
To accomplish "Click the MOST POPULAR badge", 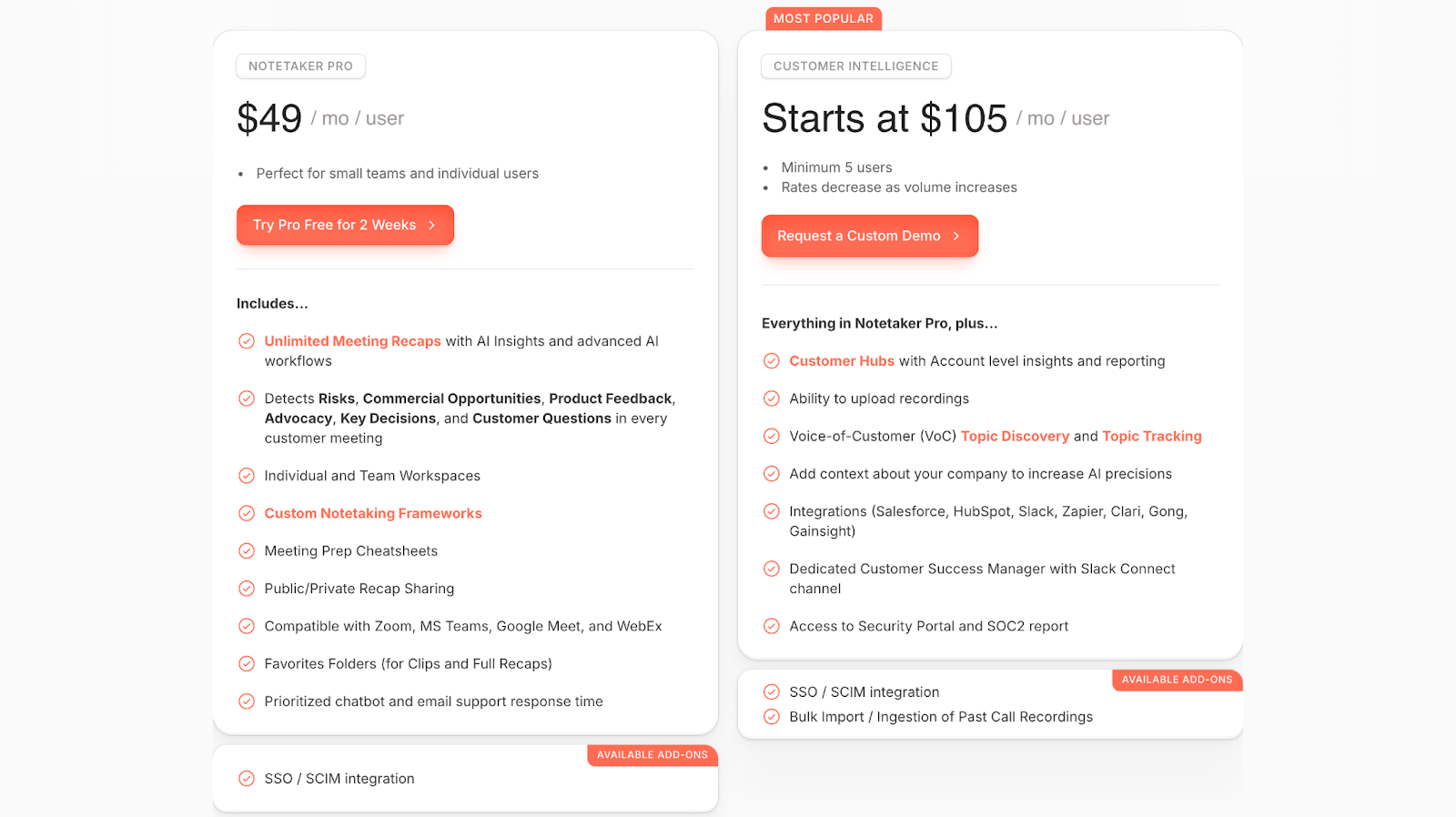I will [x=824, y=18].
